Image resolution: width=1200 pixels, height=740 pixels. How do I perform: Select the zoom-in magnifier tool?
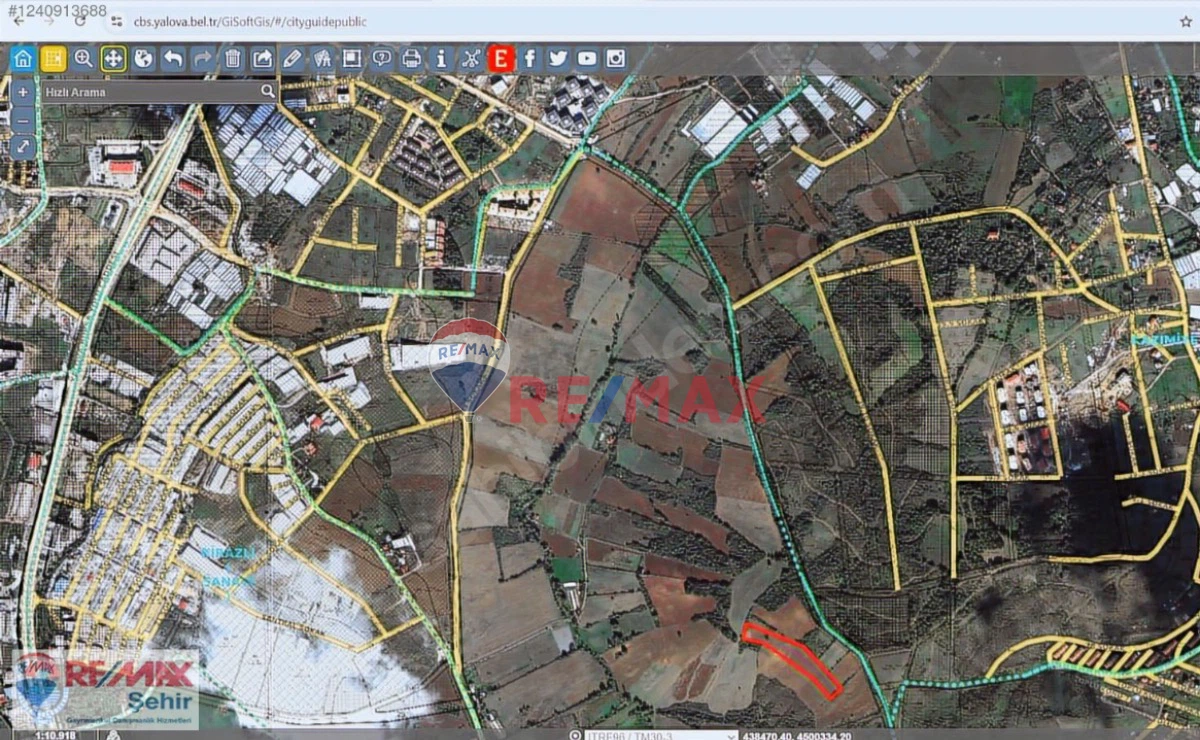tap(83, 59)
